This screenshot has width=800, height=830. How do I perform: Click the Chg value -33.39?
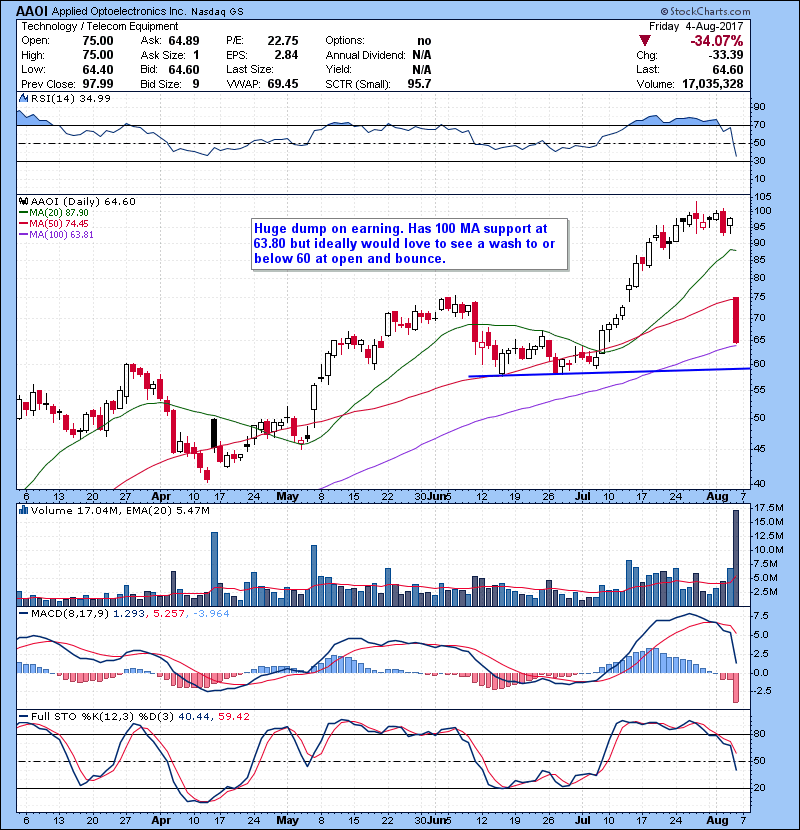[726, 55]
